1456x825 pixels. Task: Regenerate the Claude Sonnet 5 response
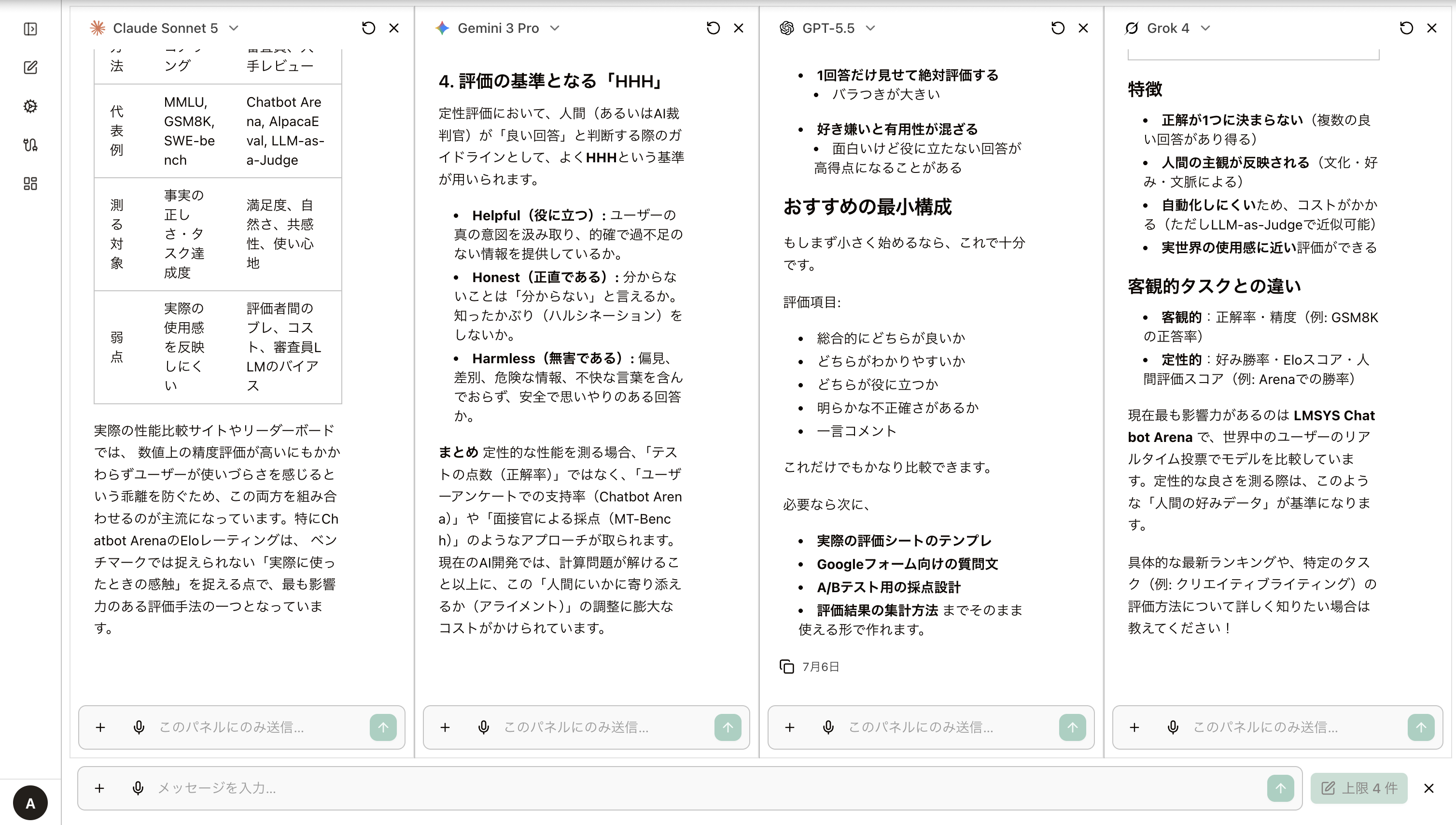tap(368, 28)
